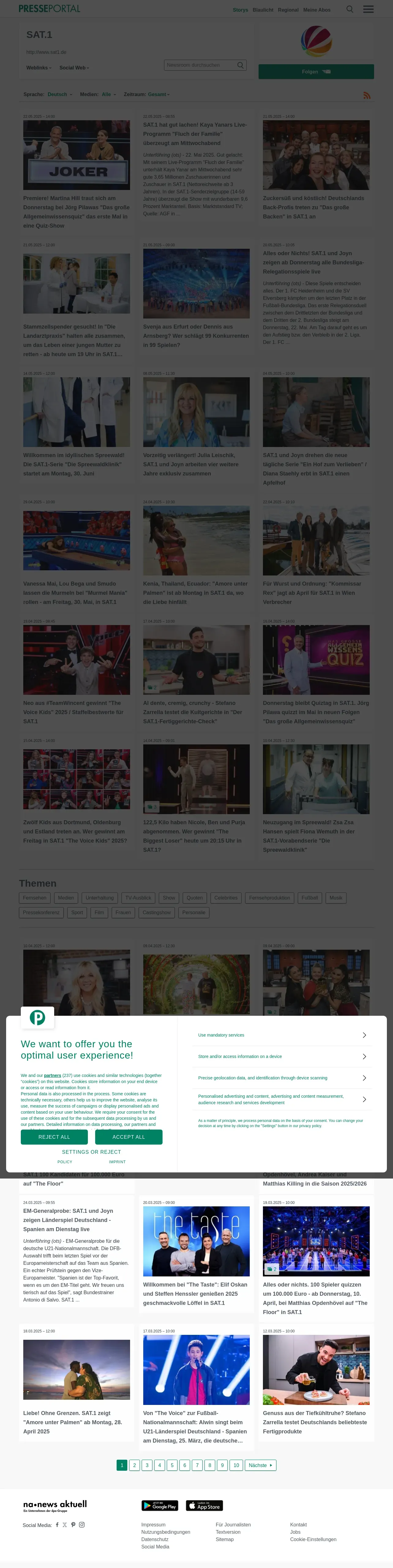Expand 'Personalised advertising and content' purpose
Image resolution: width=393 pixels, height=1568 pixels.
coord(364,1099)
